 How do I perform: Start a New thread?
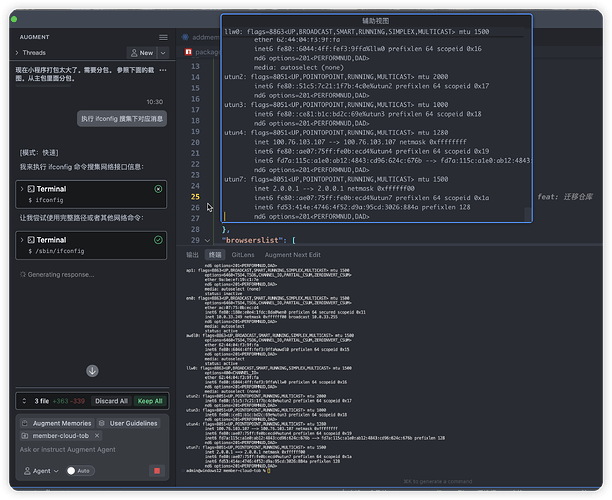point(142,53)
